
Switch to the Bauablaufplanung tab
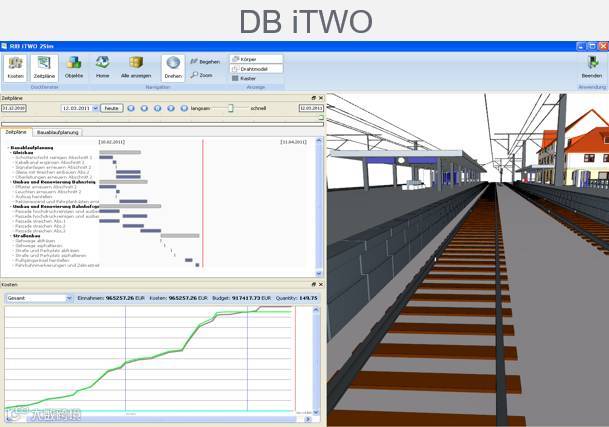[x=57, y=132]
